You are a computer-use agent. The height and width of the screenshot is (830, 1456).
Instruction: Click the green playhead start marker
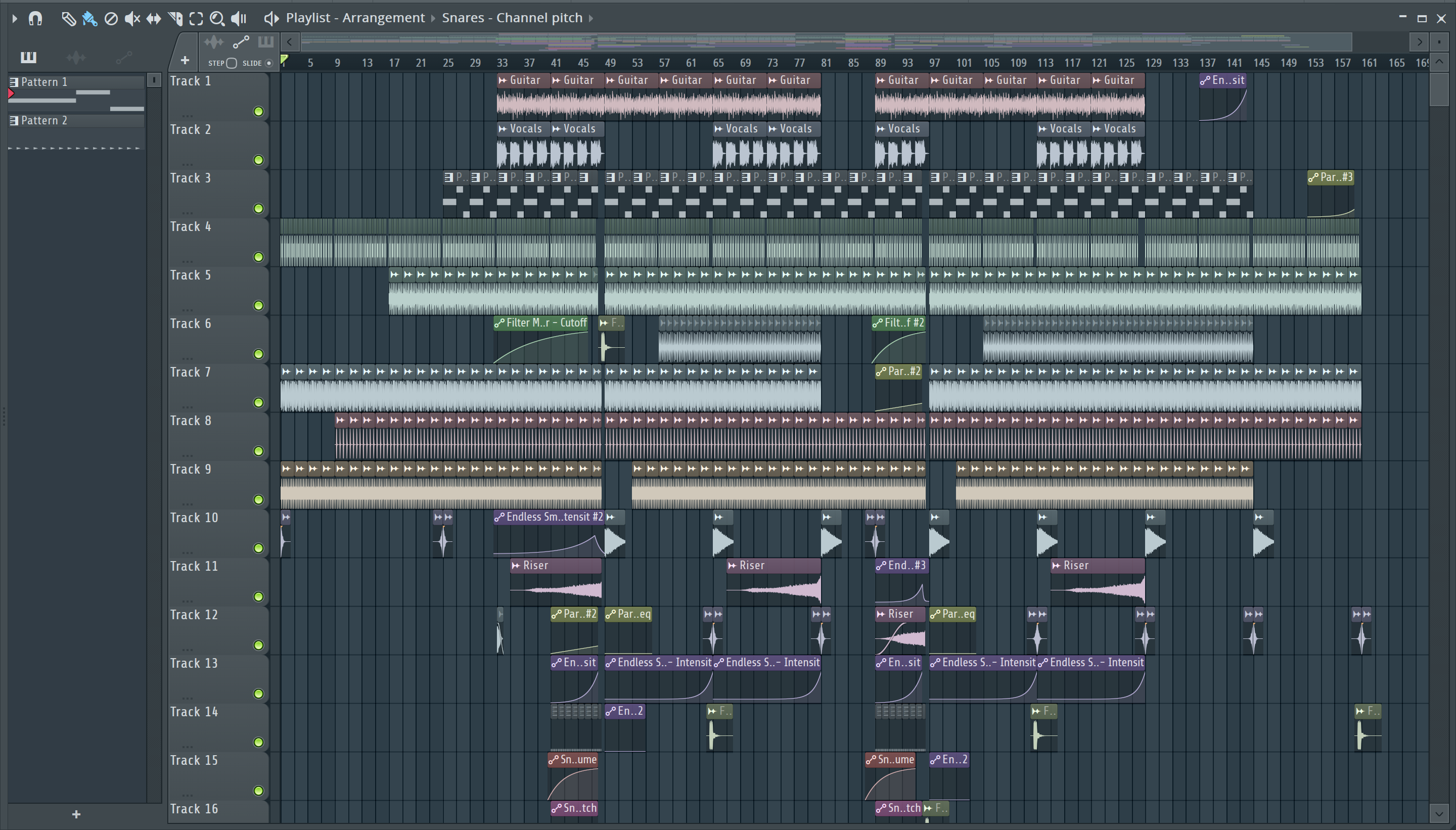(285, 59)
